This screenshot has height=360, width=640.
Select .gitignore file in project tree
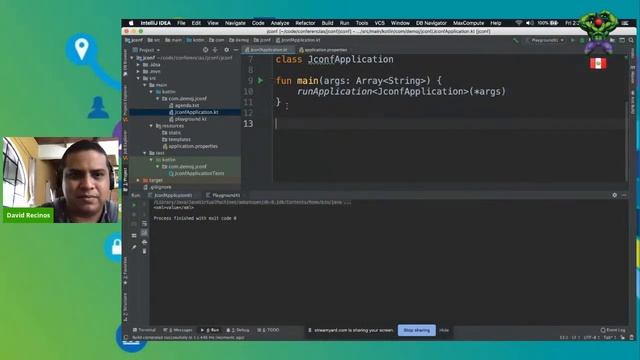click(x=158, y=187)
